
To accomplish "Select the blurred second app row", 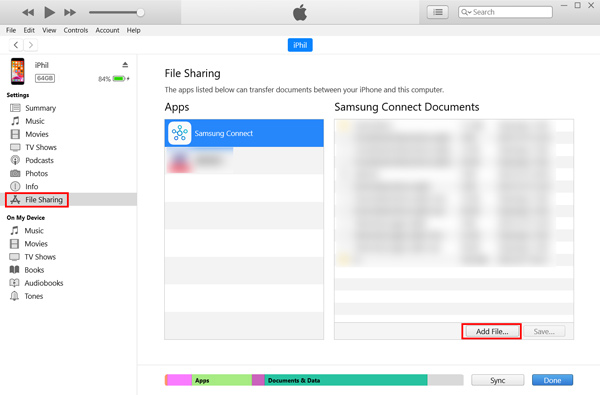I will (x=244, y=160).
